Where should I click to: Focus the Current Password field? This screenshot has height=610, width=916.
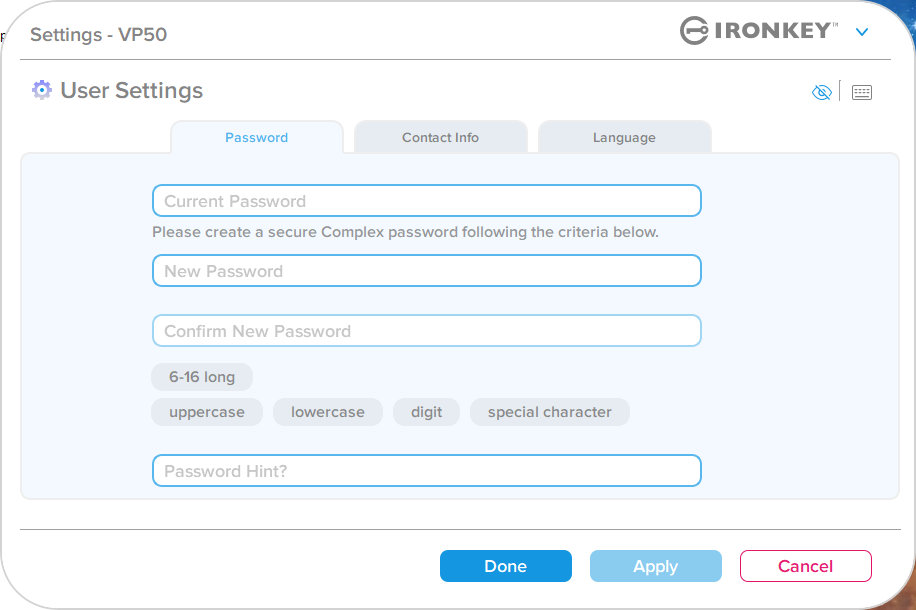tap(426, 201)
